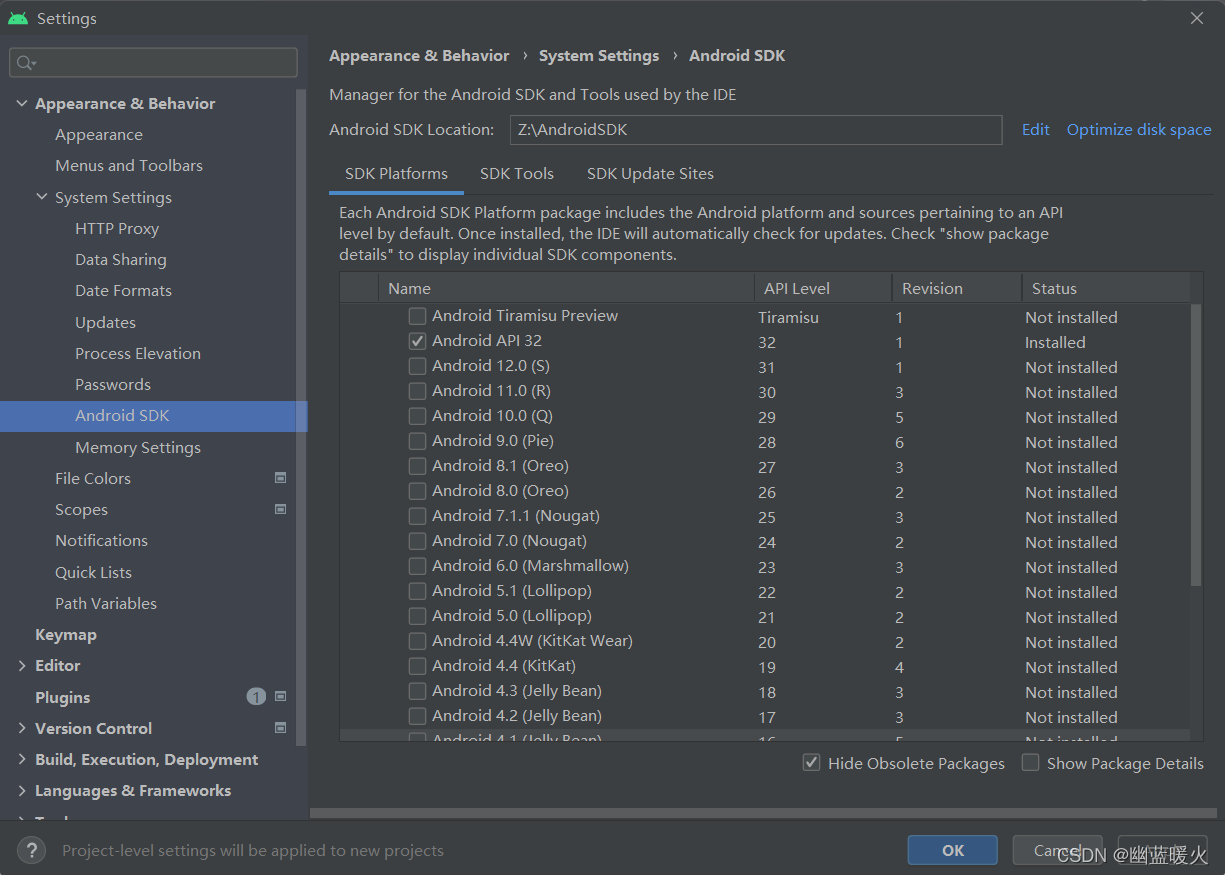Screen dimensions: 1225x875
Task: Uncheck the Android API 32 checkbox
Action: tap(417, 341)
